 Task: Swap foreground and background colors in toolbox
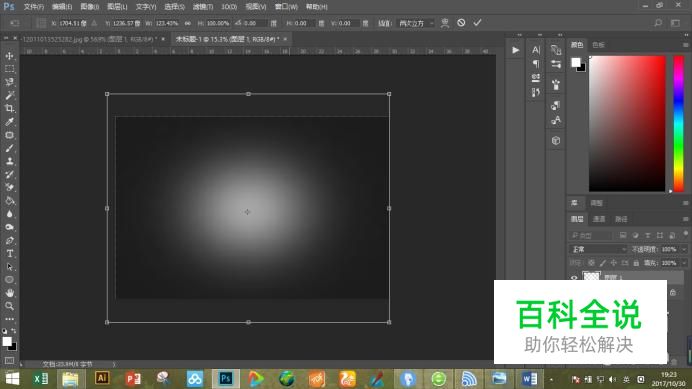click(x=14, y=331)
